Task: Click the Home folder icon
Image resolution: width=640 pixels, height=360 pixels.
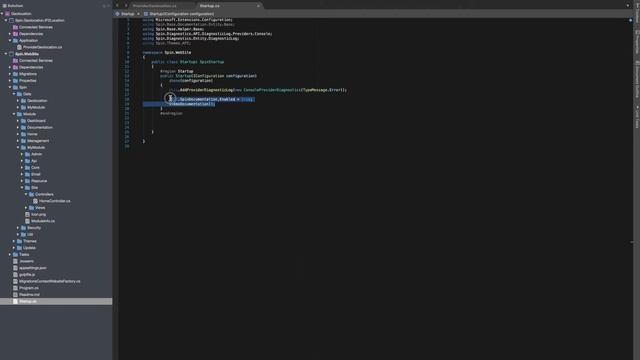Action: coord(23,134)
